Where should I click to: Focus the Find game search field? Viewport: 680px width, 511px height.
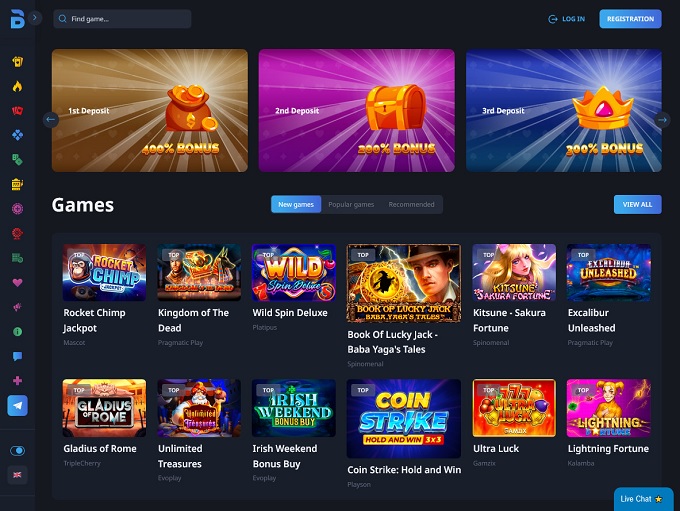click(122, 19)
